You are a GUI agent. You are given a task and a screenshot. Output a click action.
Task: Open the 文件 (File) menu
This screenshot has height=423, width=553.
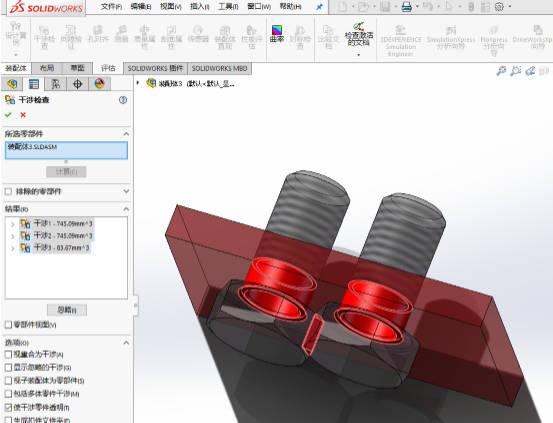tap(111, 6)
